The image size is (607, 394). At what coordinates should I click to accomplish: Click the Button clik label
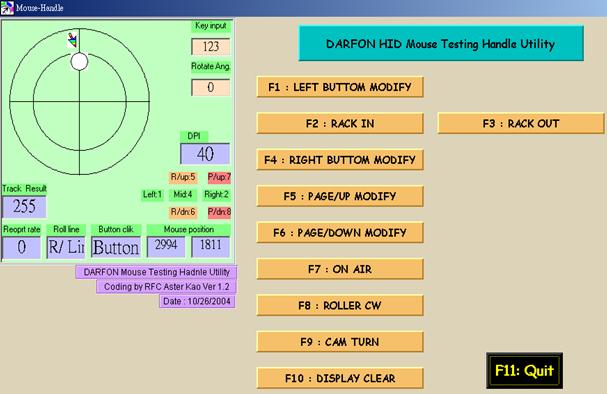tap(116, 230)
